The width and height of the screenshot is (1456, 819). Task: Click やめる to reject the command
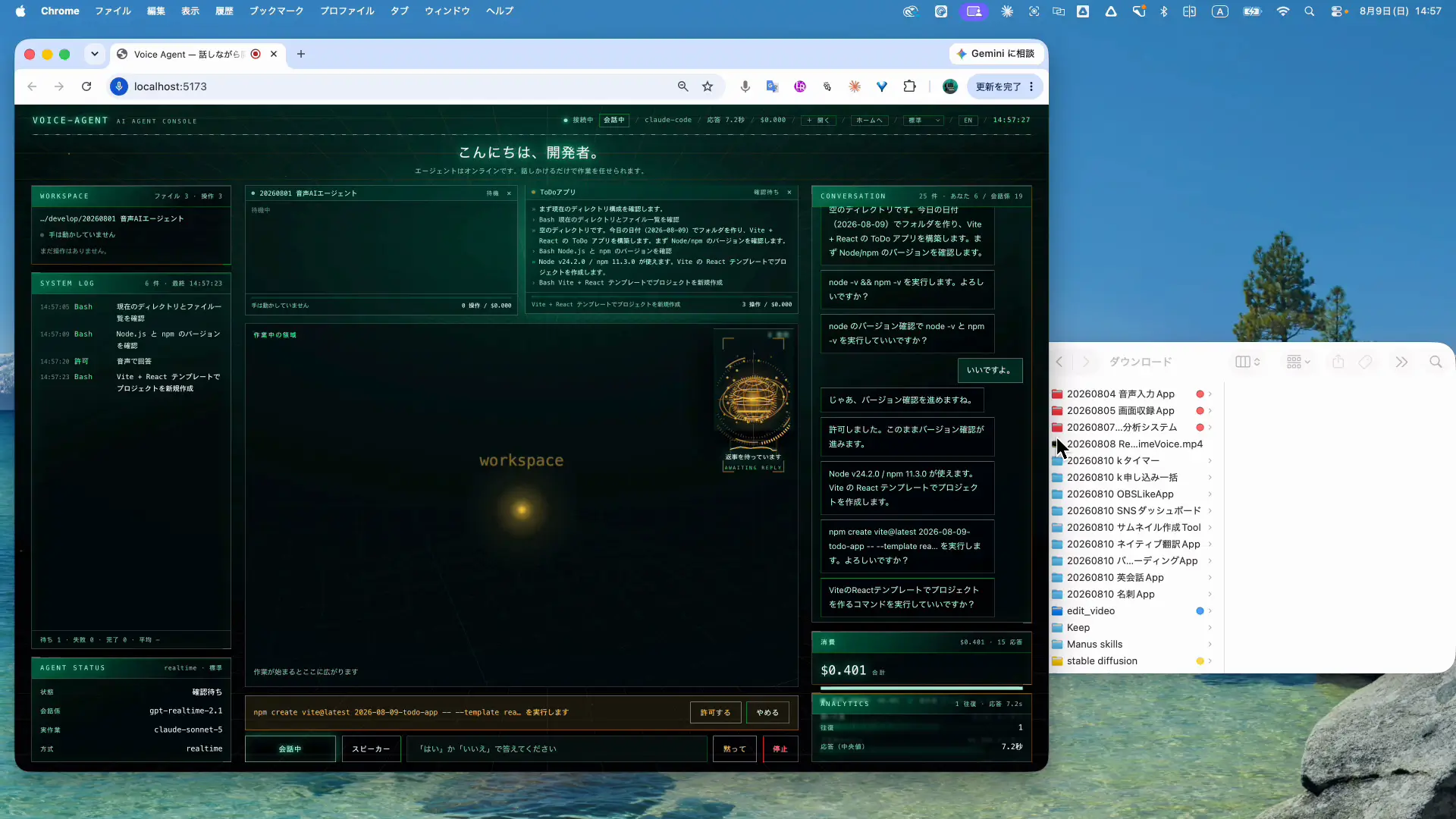click(x=767, y=712)
